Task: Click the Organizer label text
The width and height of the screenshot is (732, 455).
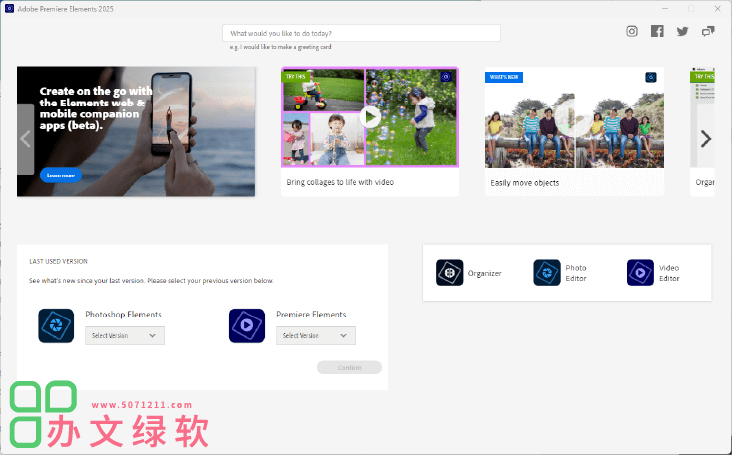Action: tap(485, 273)
